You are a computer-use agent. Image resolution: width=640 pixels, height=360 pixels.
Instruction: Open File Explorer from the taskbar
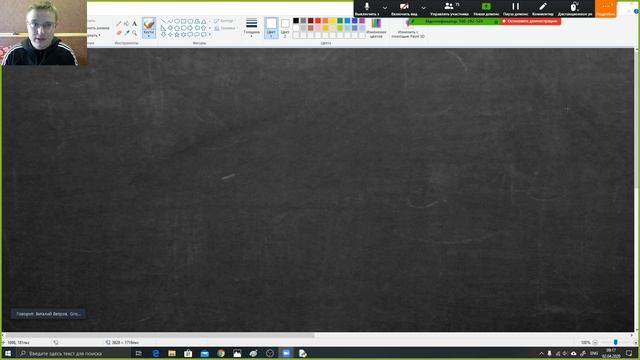(x=172, y=353)
